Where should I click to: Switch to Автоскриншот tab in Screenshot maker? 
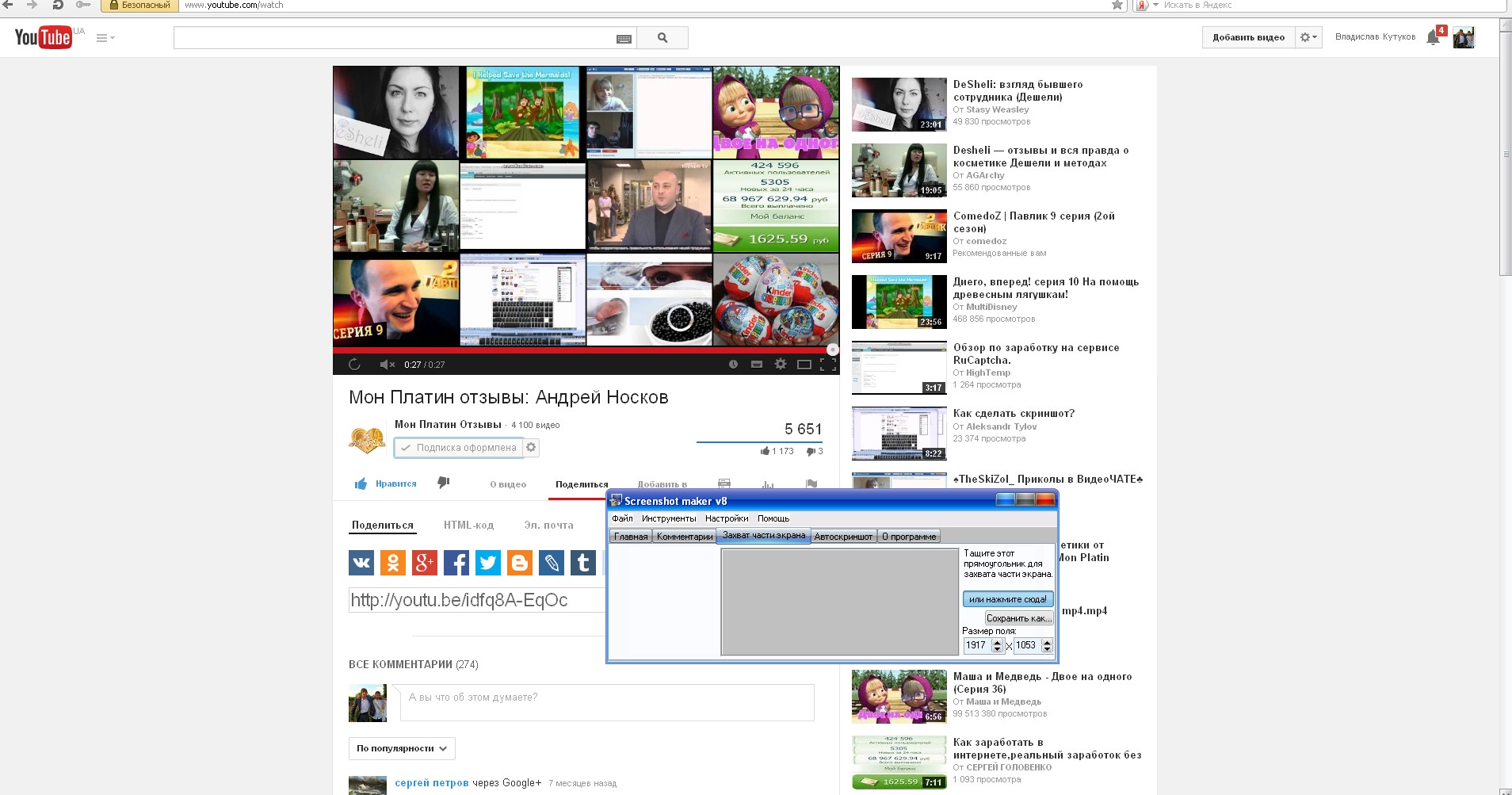tap(843, 537)
